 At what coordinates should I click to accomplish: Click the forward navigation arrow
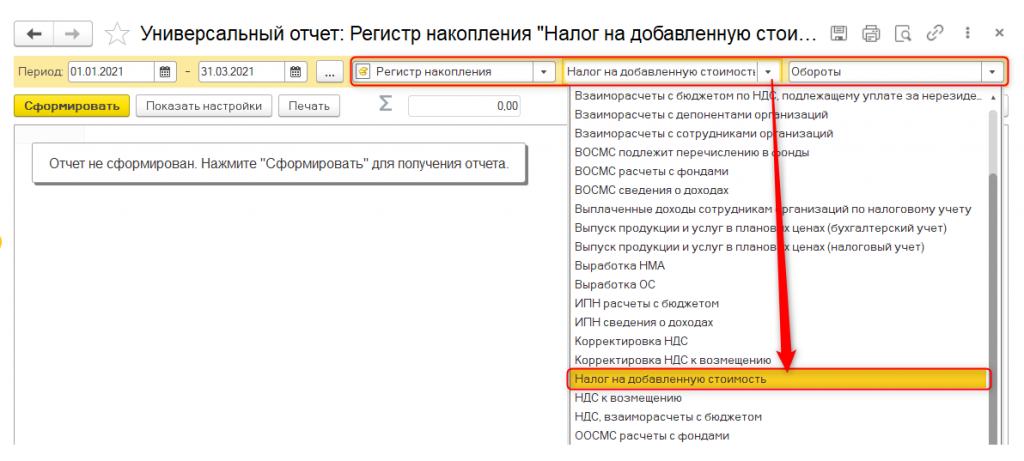[73, 34]
